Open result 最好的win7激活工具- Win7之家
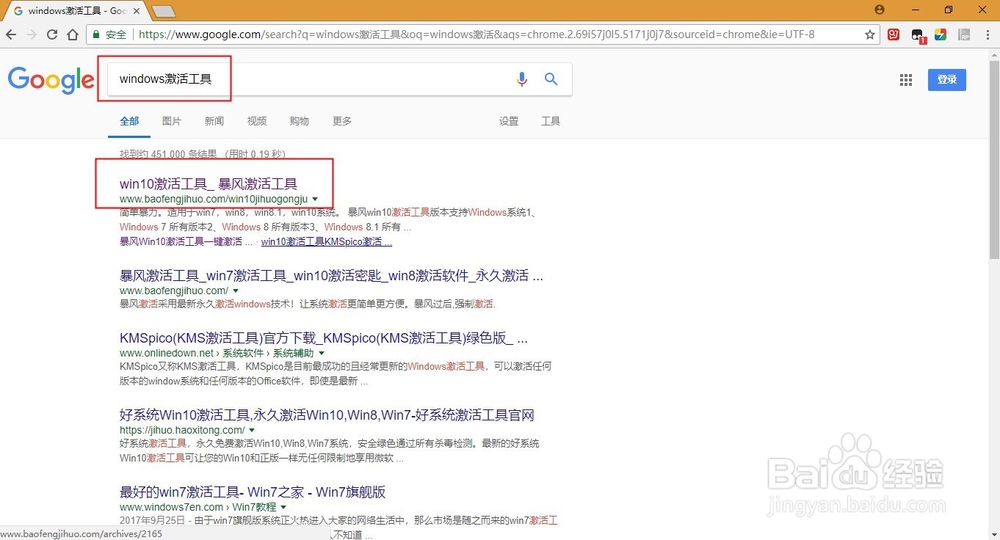Viewport: 1000px width, 540px height. point(253,492)
